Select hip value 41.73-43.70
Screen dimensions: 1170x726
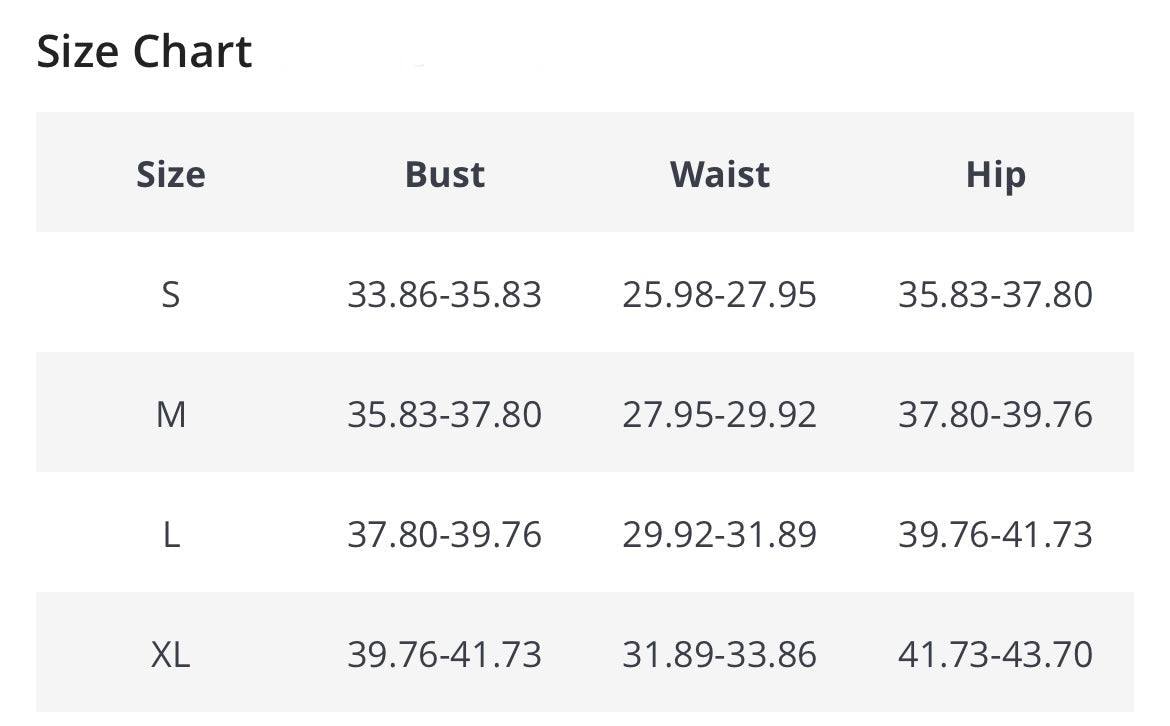(x=995, y=655)
